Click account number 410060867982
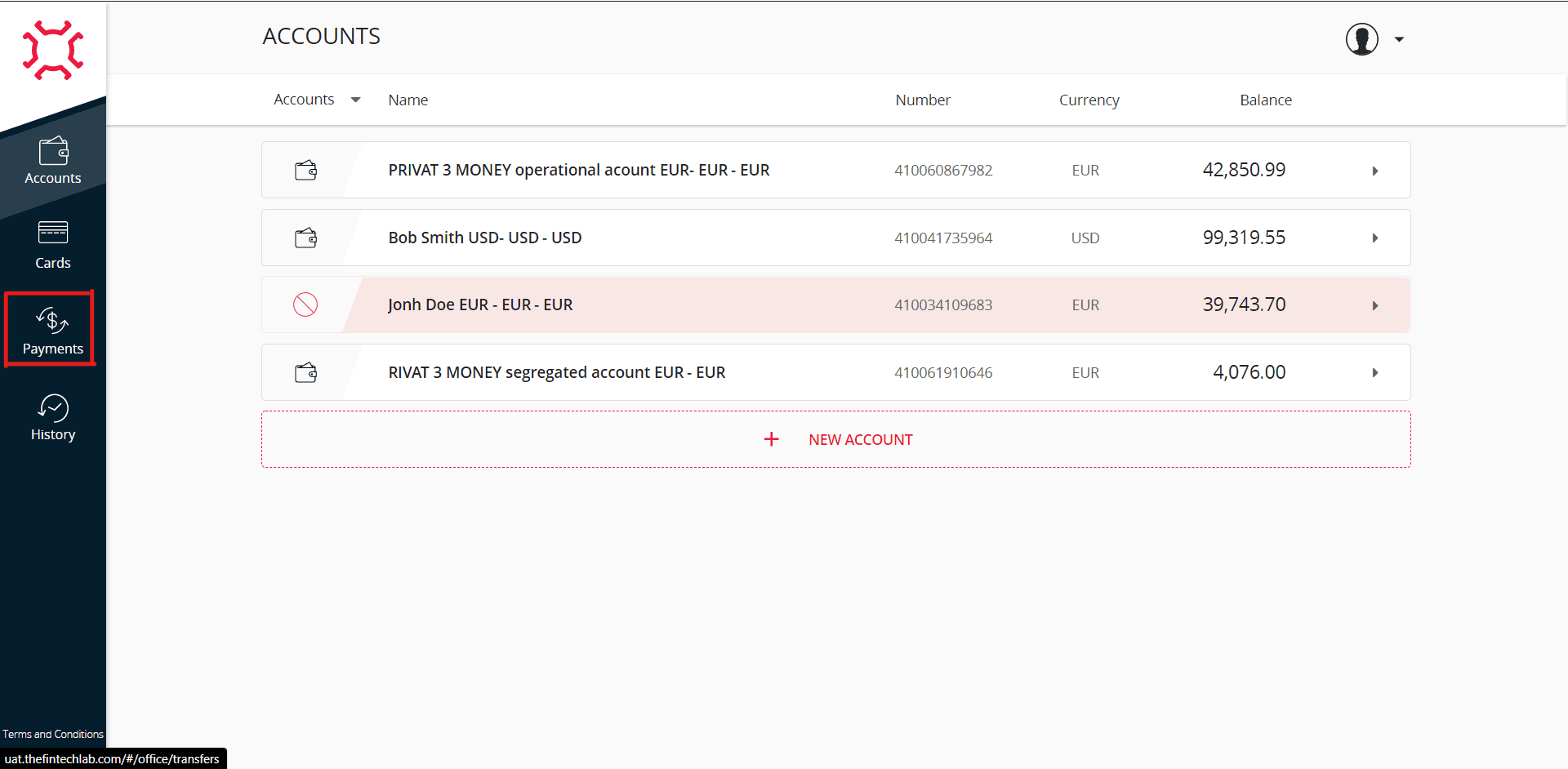Screen dimensions: 1568x769 (943, 170)
